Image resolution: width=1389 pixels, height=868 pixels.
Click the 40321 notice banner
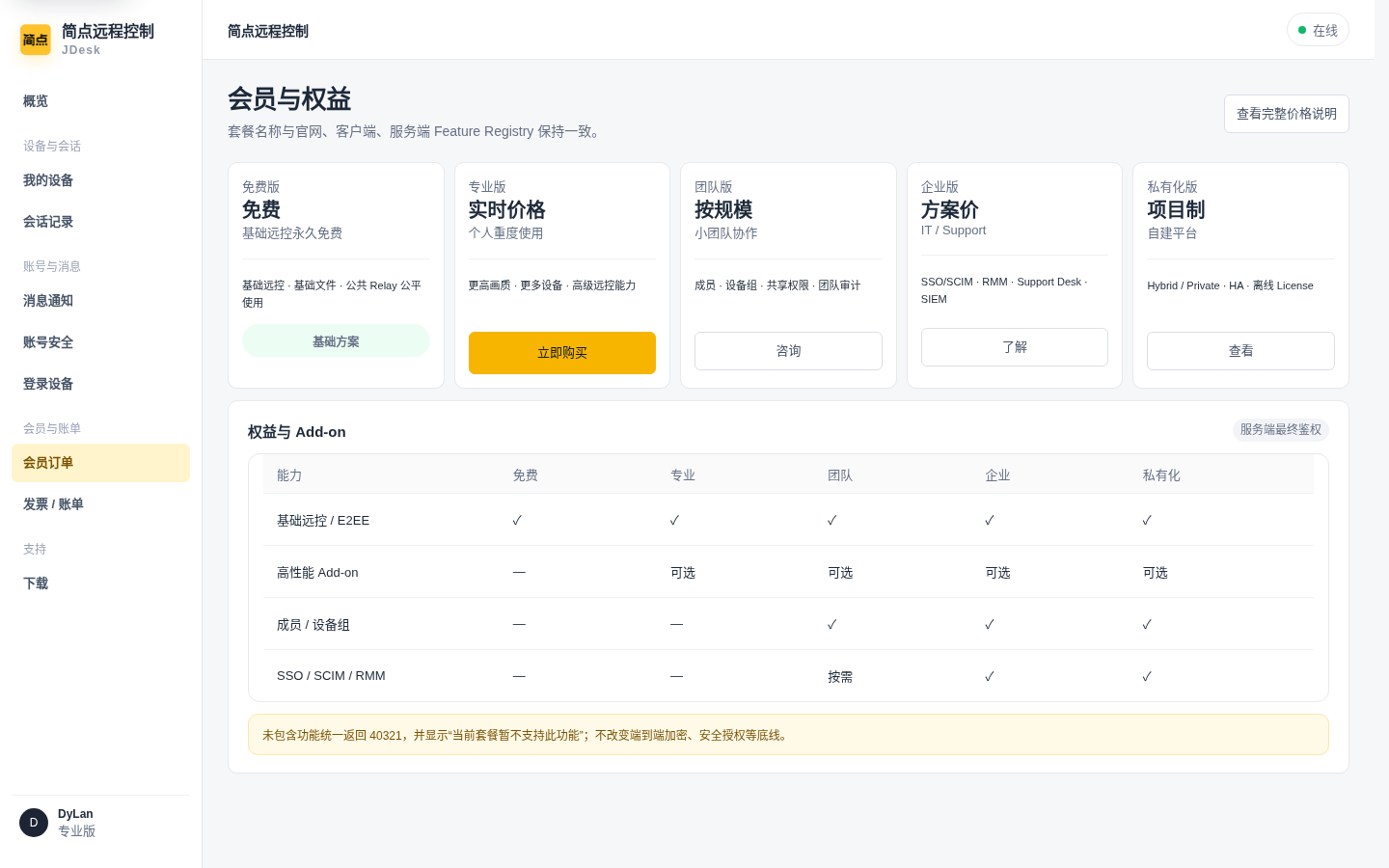[x=788, y=735]
